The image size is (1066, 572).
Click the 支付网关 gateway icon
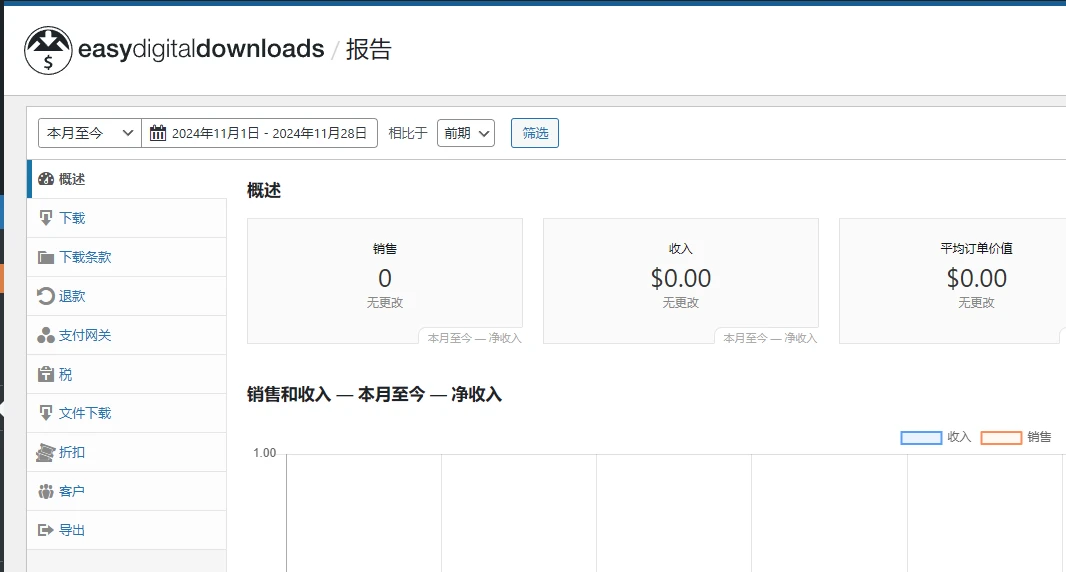pos(46,335)
